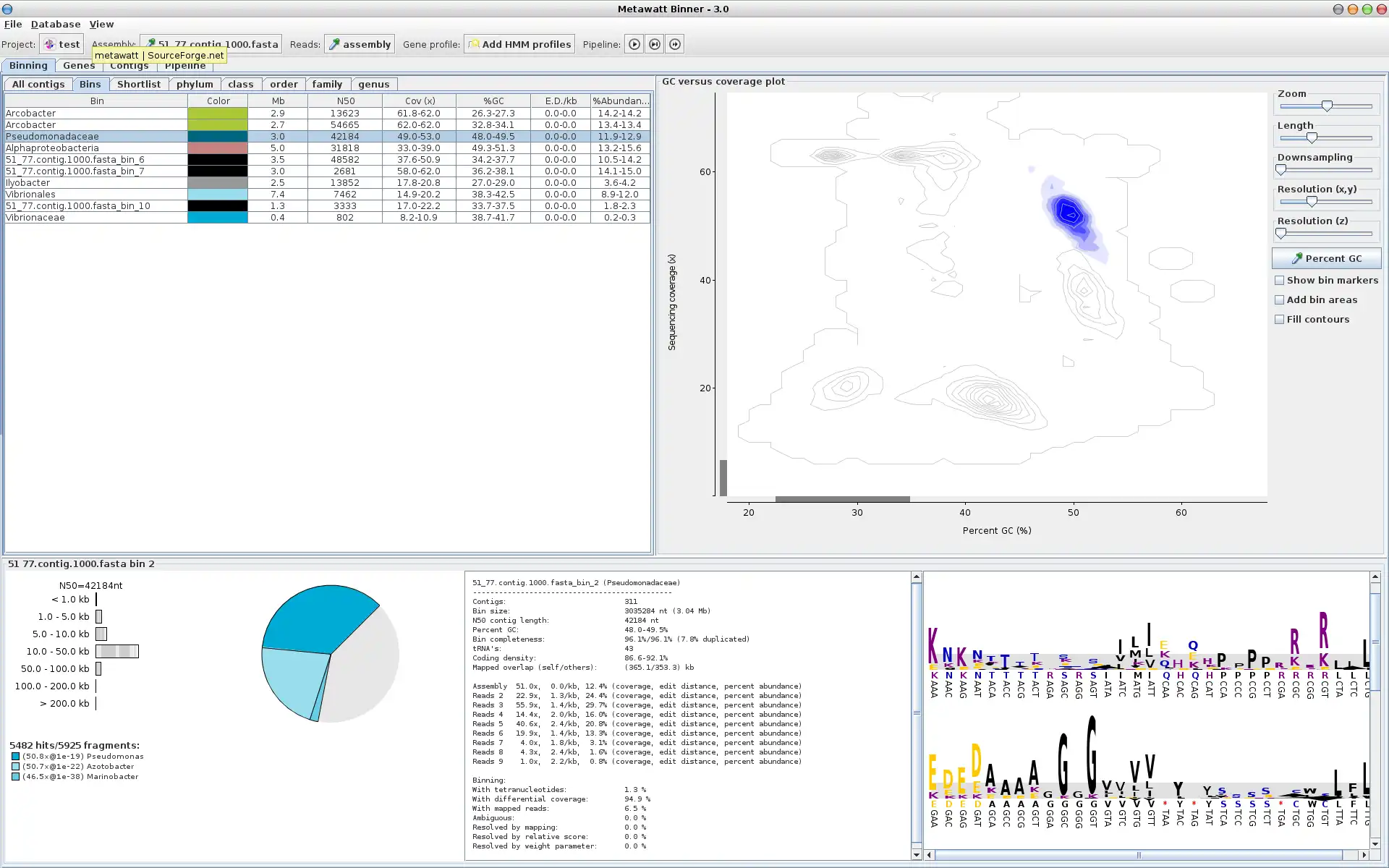Switch to the Pipeline tab

(184, 65)
